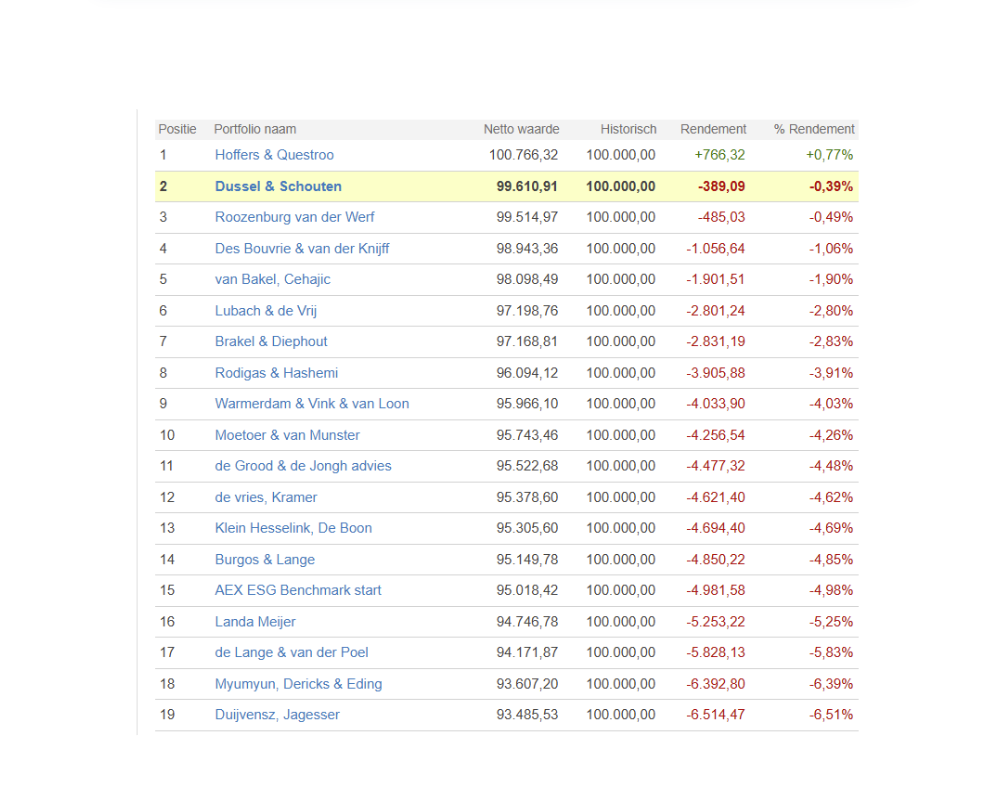The height and width of the screenshot is (809, 1008).
Task: Select Moetoer & van Munster portfolio
Action: [x=287, y=435]
